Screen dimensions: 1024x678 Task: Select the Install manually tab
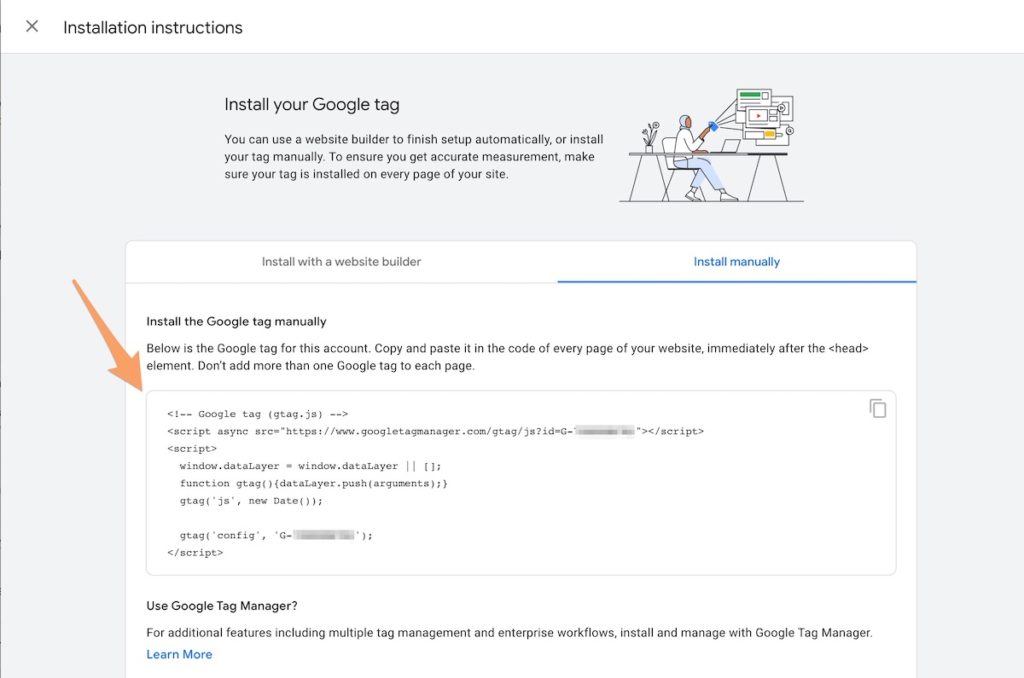click(737, 262)
